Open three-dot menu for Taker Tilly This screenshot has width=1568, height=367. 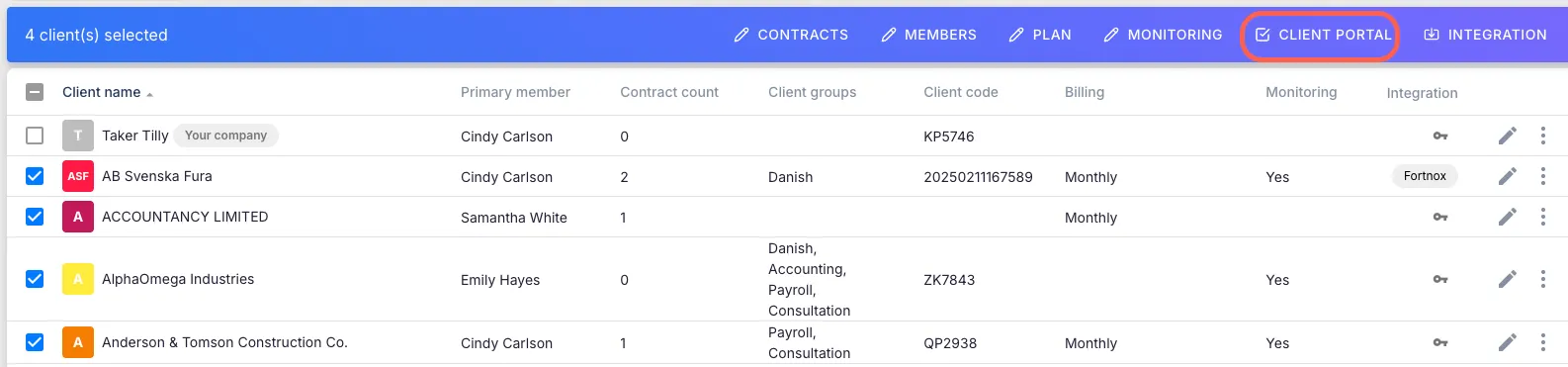pos(1542,136)
